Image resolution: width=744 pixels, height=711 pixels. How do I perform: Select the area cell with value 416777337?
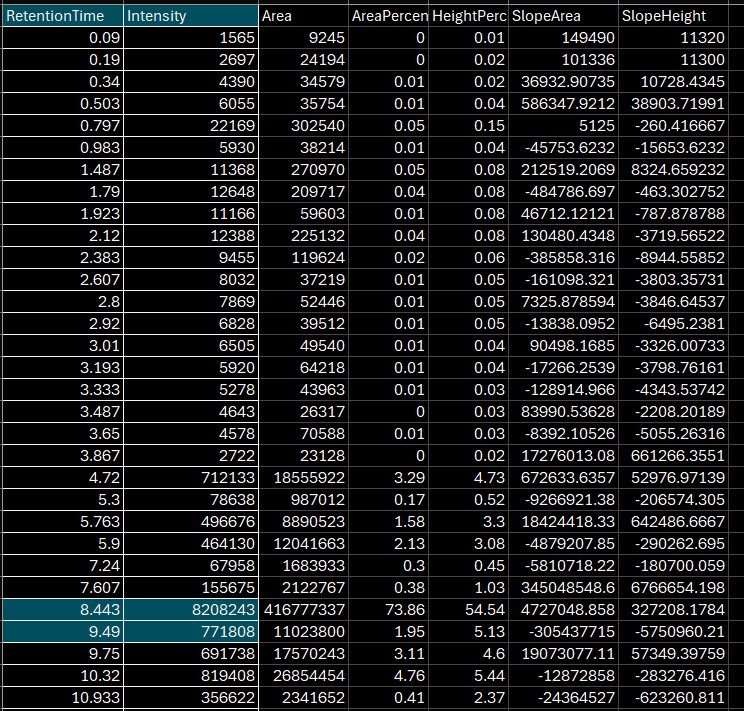(302, 610)
